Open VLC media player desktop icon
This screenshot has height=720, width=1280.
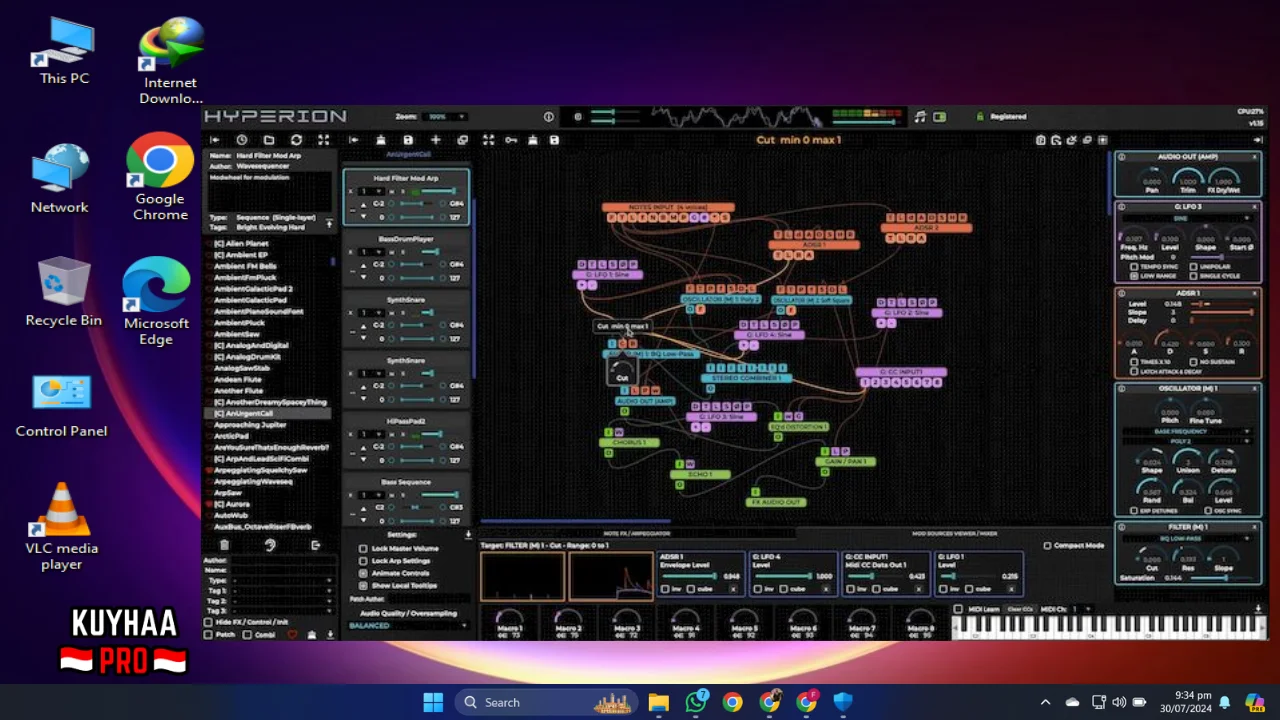click(x=62, y=525)
